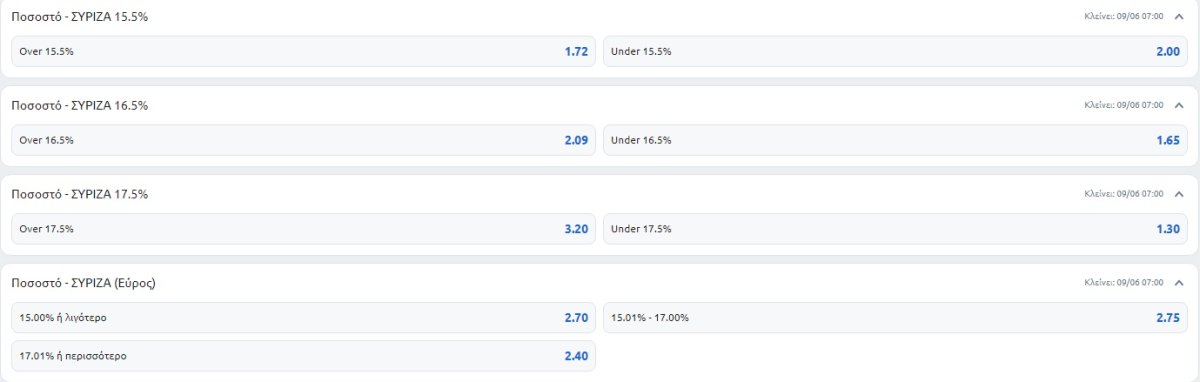Collapse the Ποσοστό - ΣΥΡΙΖΑ 16.5% market chevron
The width and height of the screenshot is (1200, 382).
pyautogui.click(x=1179, y=104)
